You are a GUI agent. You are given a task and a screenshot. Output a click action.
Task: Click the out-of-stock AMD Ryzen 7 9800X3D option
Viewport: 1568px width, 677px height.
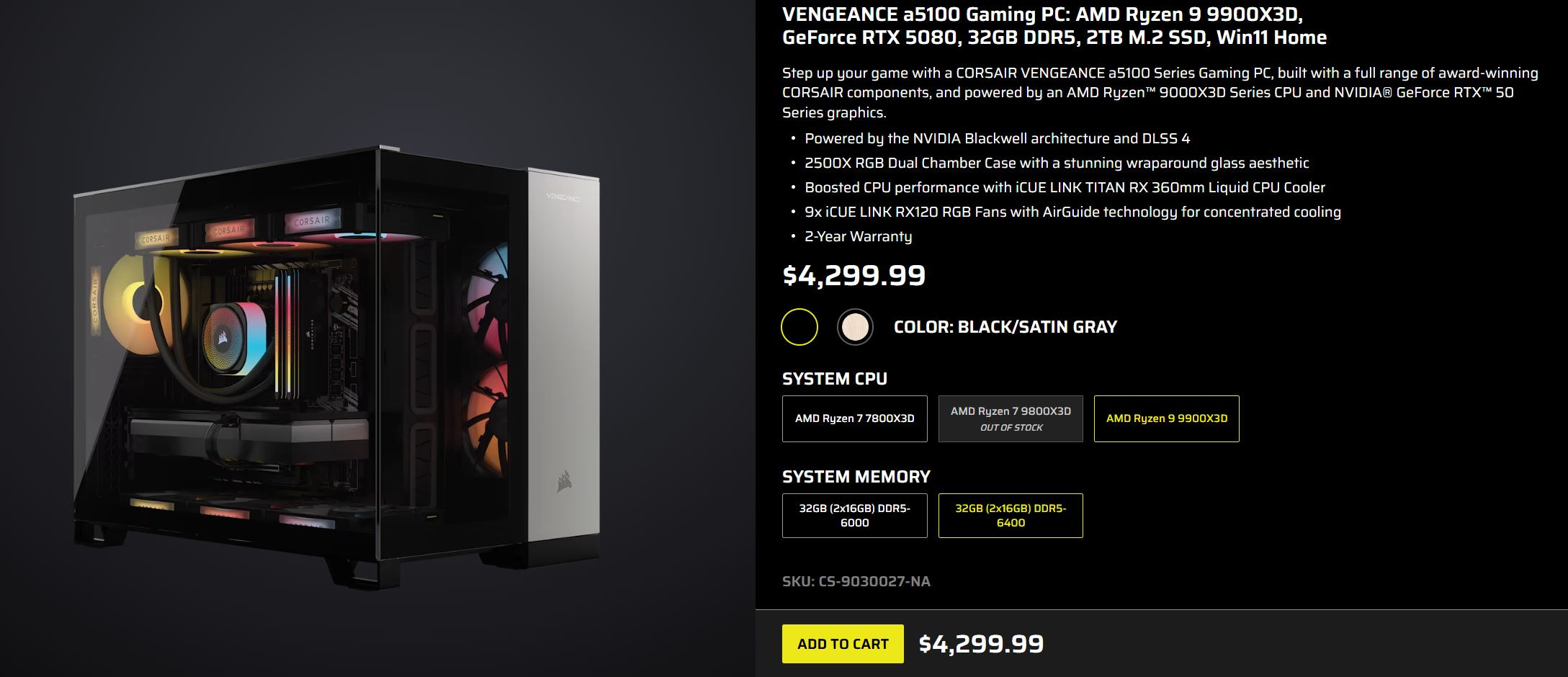click(1010, 418)
